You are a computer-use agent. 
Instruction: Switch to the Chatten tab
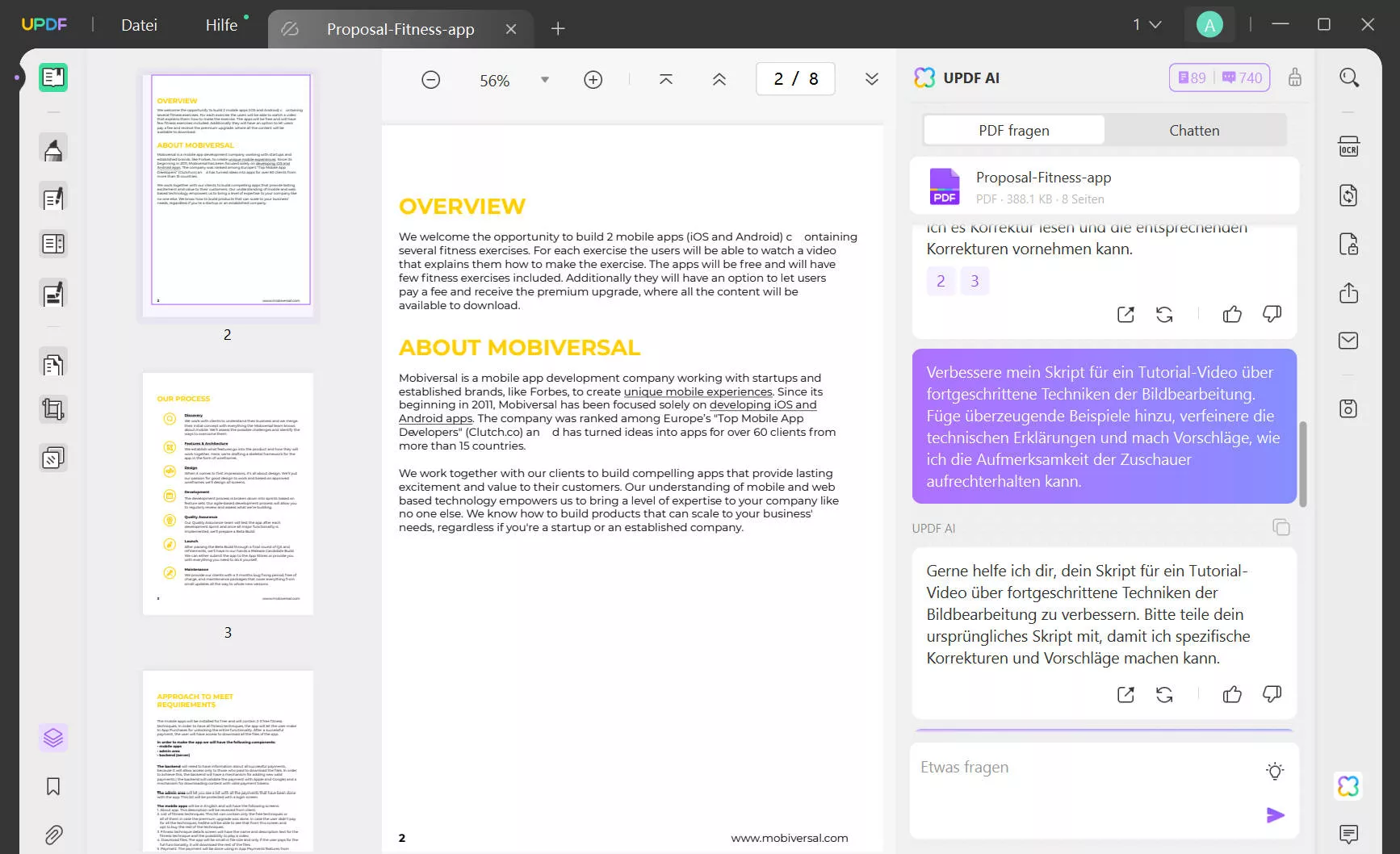(1195, 130)
